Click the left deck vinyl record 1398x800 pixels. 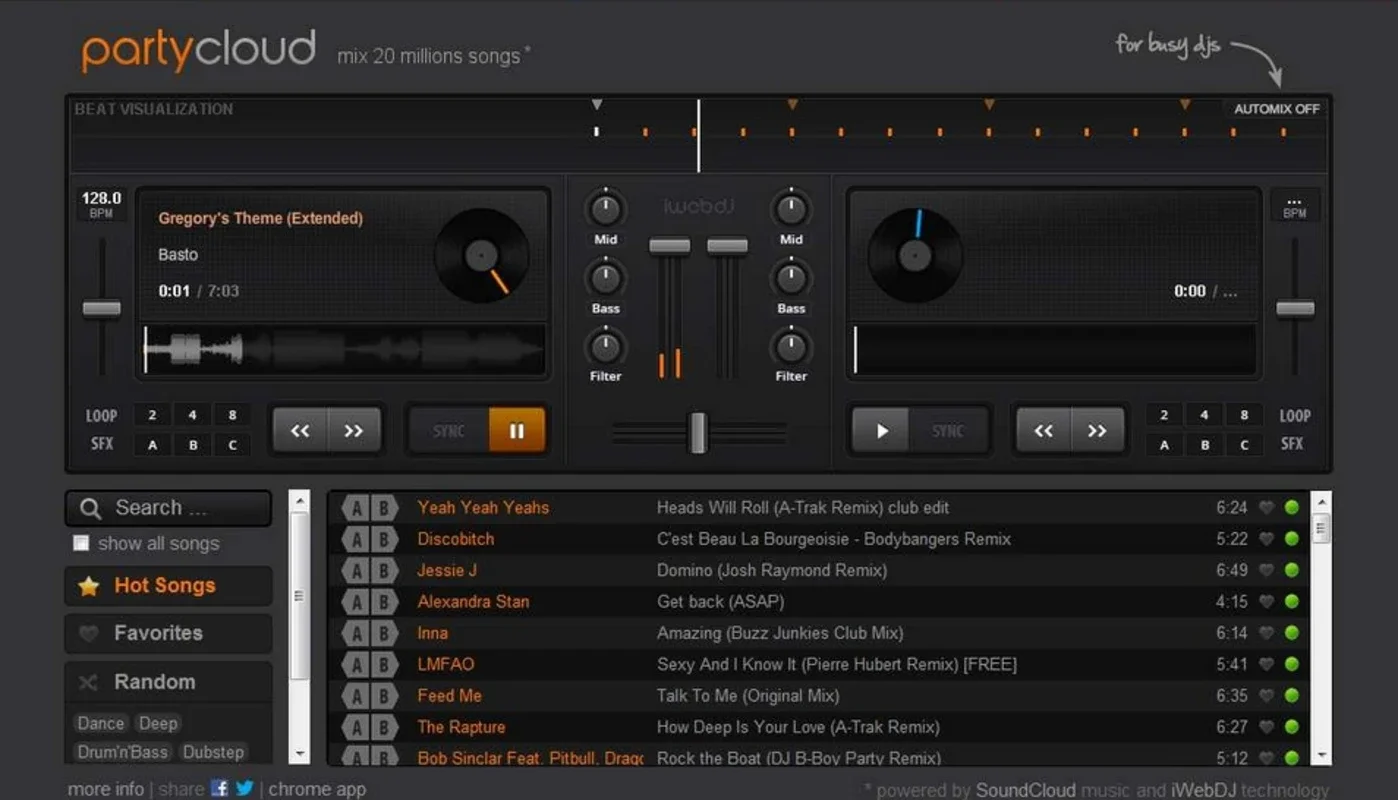click(x=482, y=255)
